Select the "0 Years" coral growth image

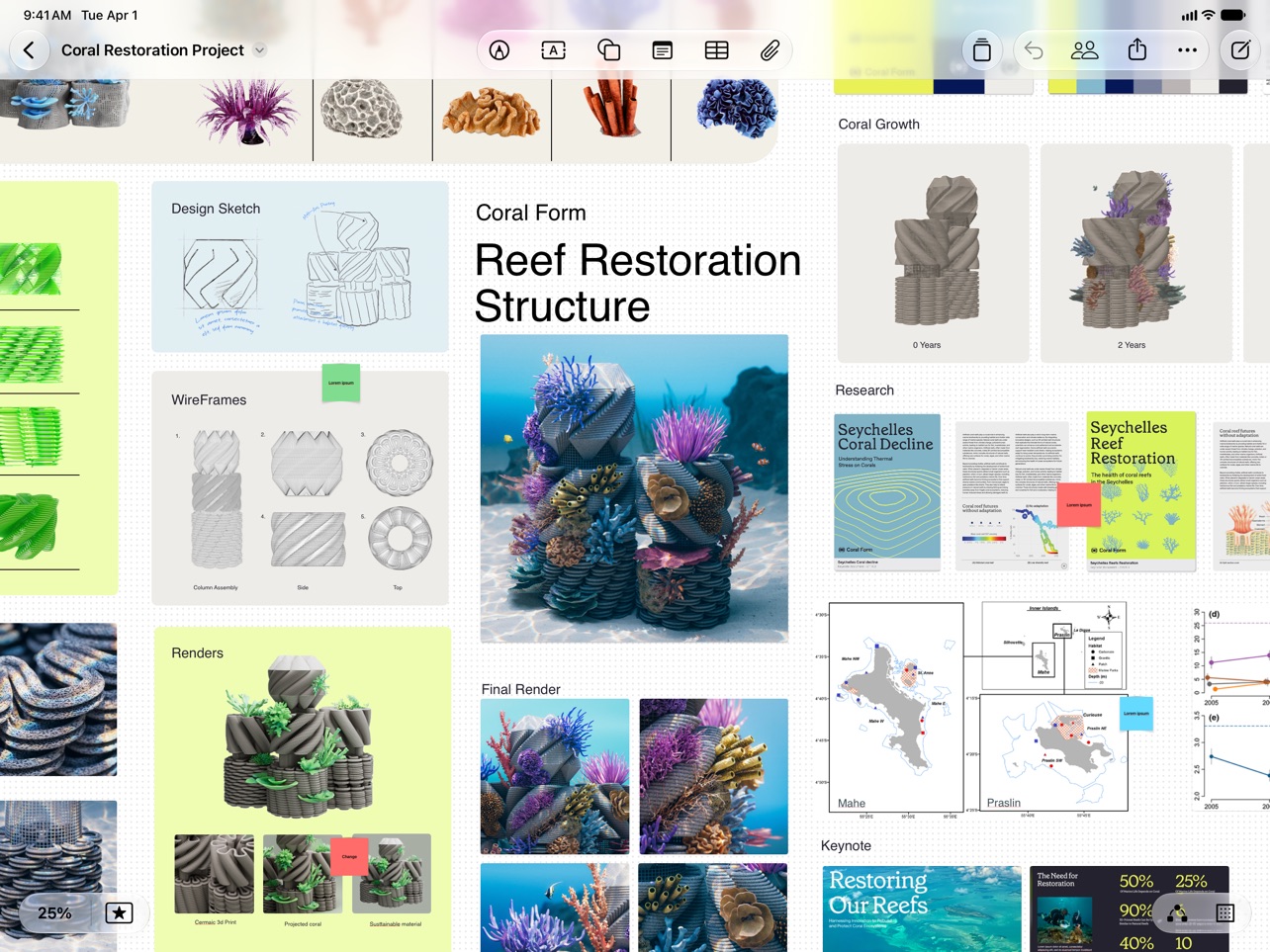pos(933,253)
